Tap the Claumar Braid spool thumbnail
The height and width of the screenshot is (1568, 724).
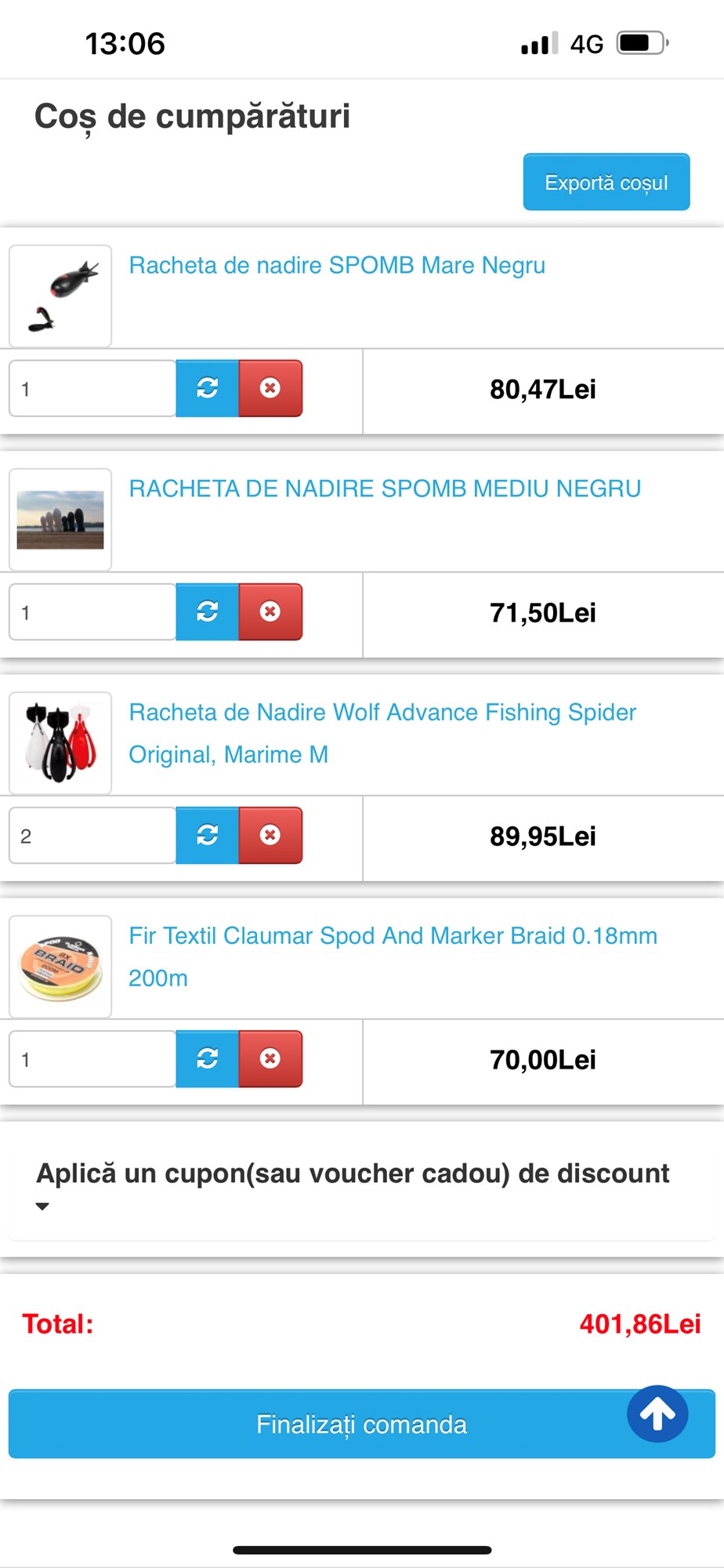(60, 967)
